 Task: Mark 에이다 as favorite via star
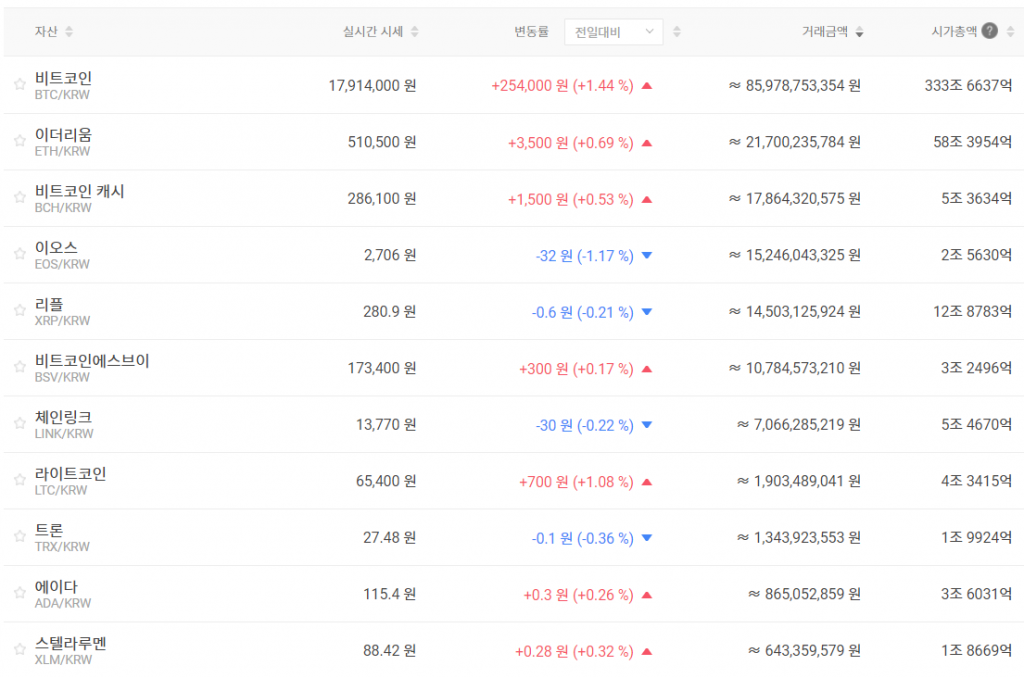pos(20,593)
